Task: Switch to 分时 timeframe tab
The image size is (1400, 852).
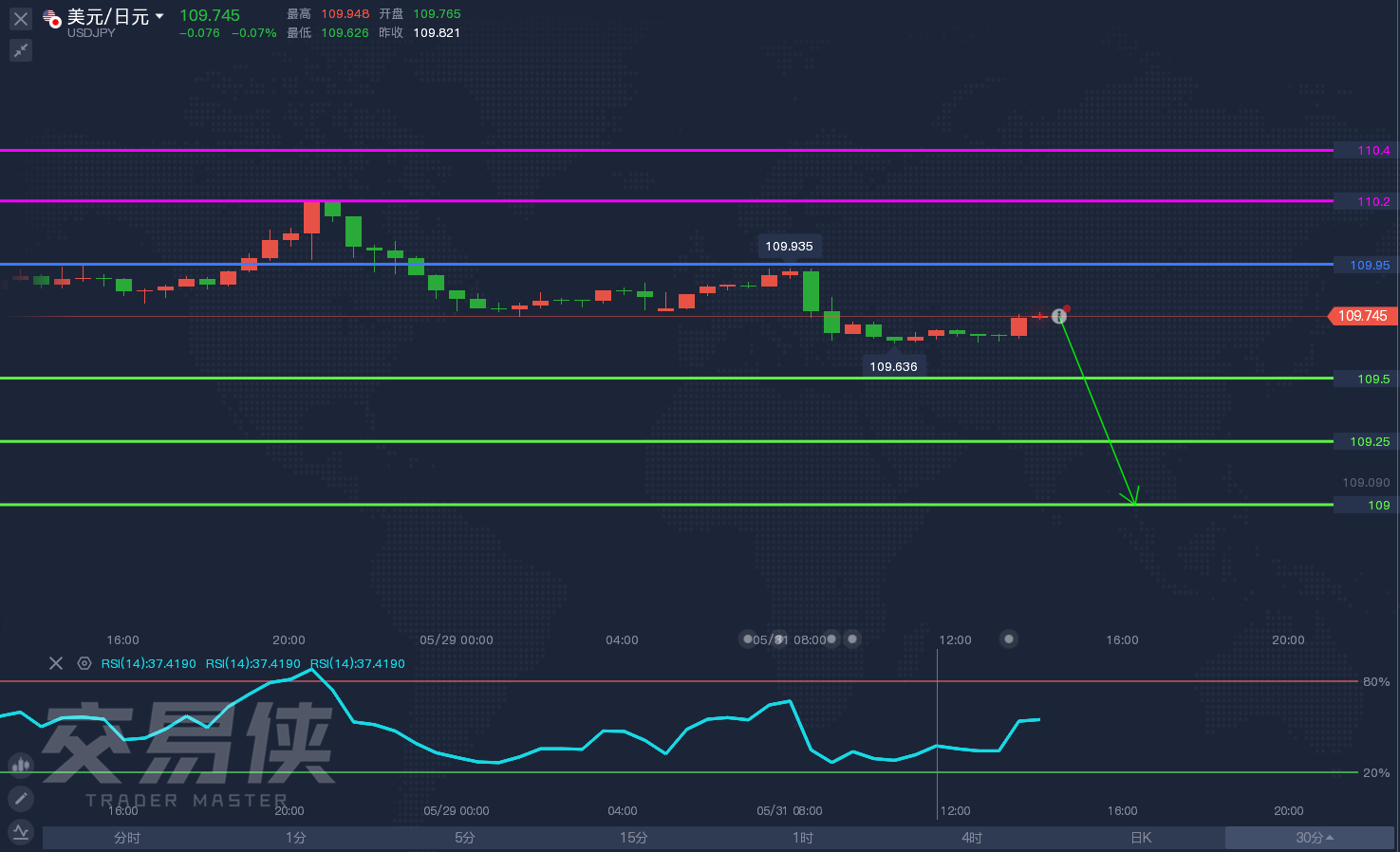Action: point(127,838)
